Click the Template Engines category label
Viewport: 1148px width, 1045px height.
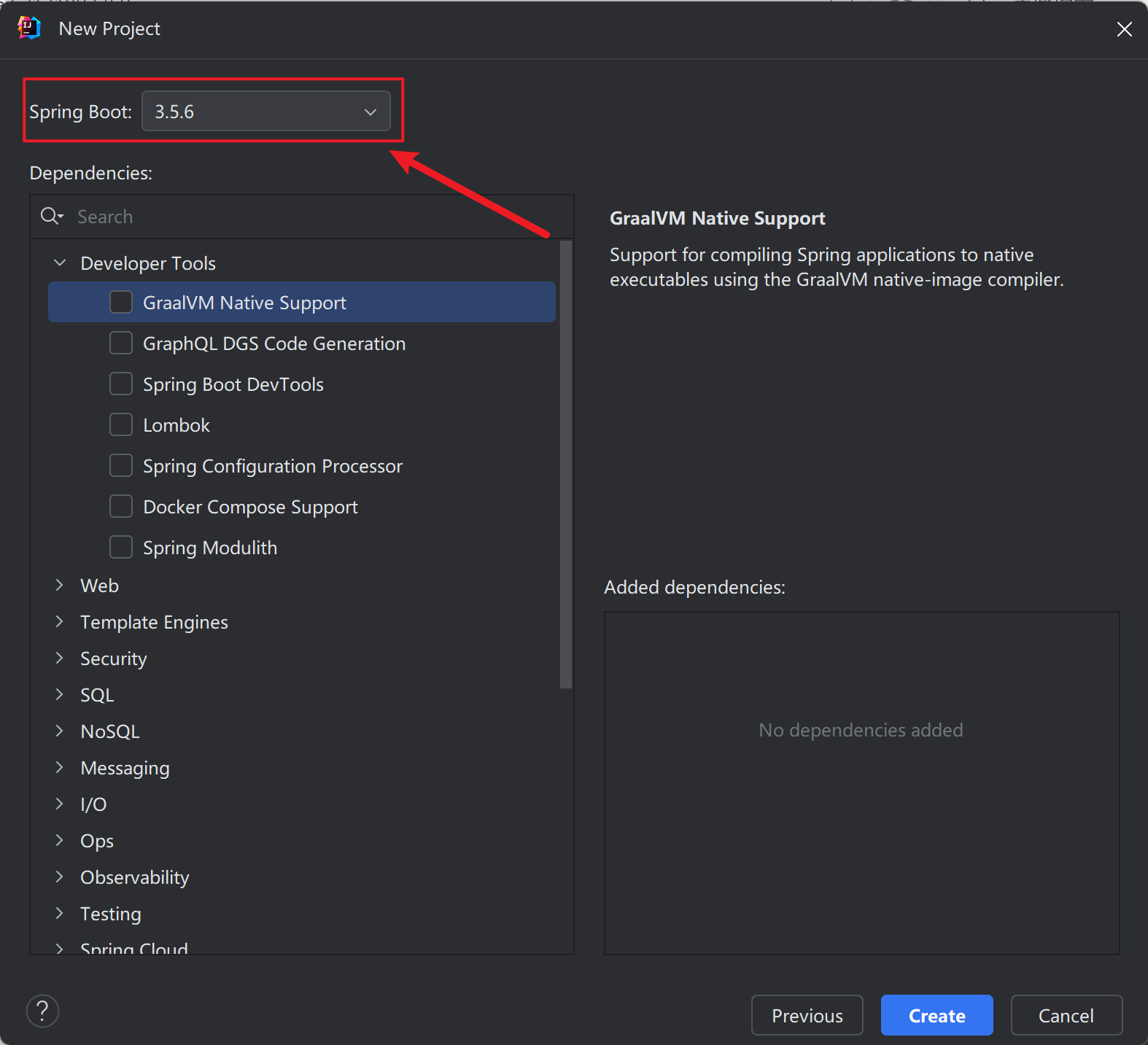[x=155, y=622]
